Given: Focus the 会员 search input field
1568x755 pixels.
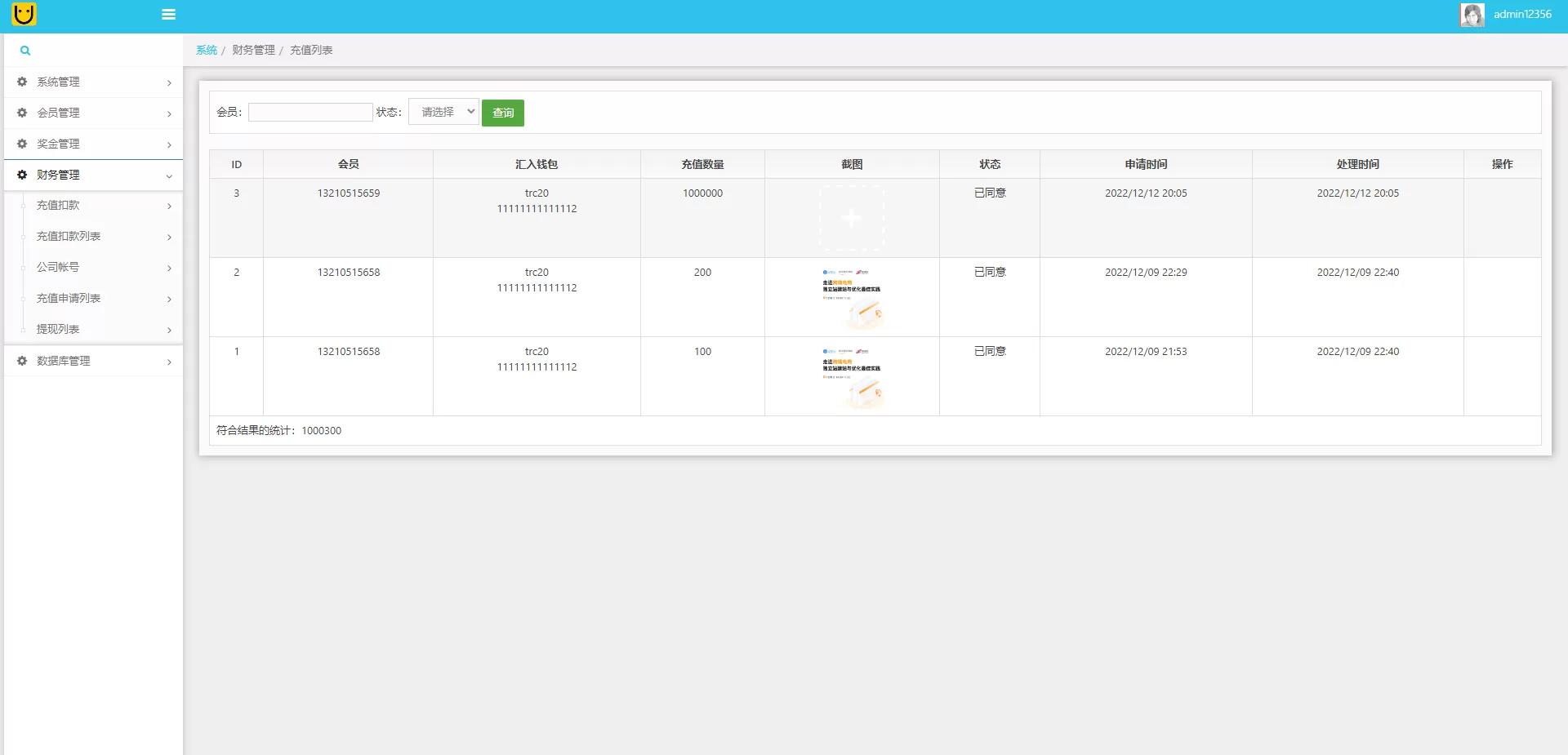Looking at the screenshot, I should 310,112.
